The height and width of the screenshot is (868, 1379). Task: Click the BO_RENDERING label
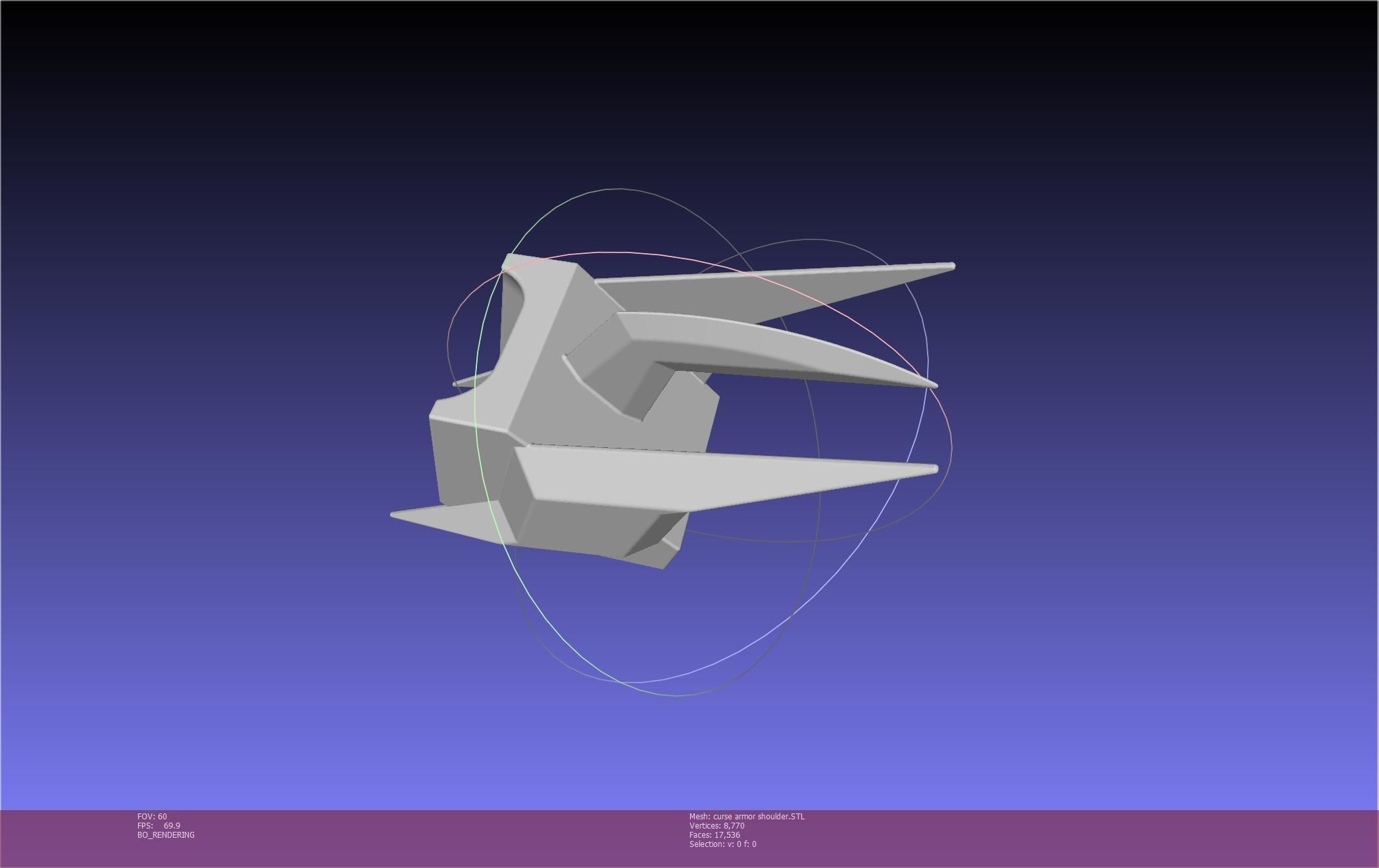coord(166,835)
